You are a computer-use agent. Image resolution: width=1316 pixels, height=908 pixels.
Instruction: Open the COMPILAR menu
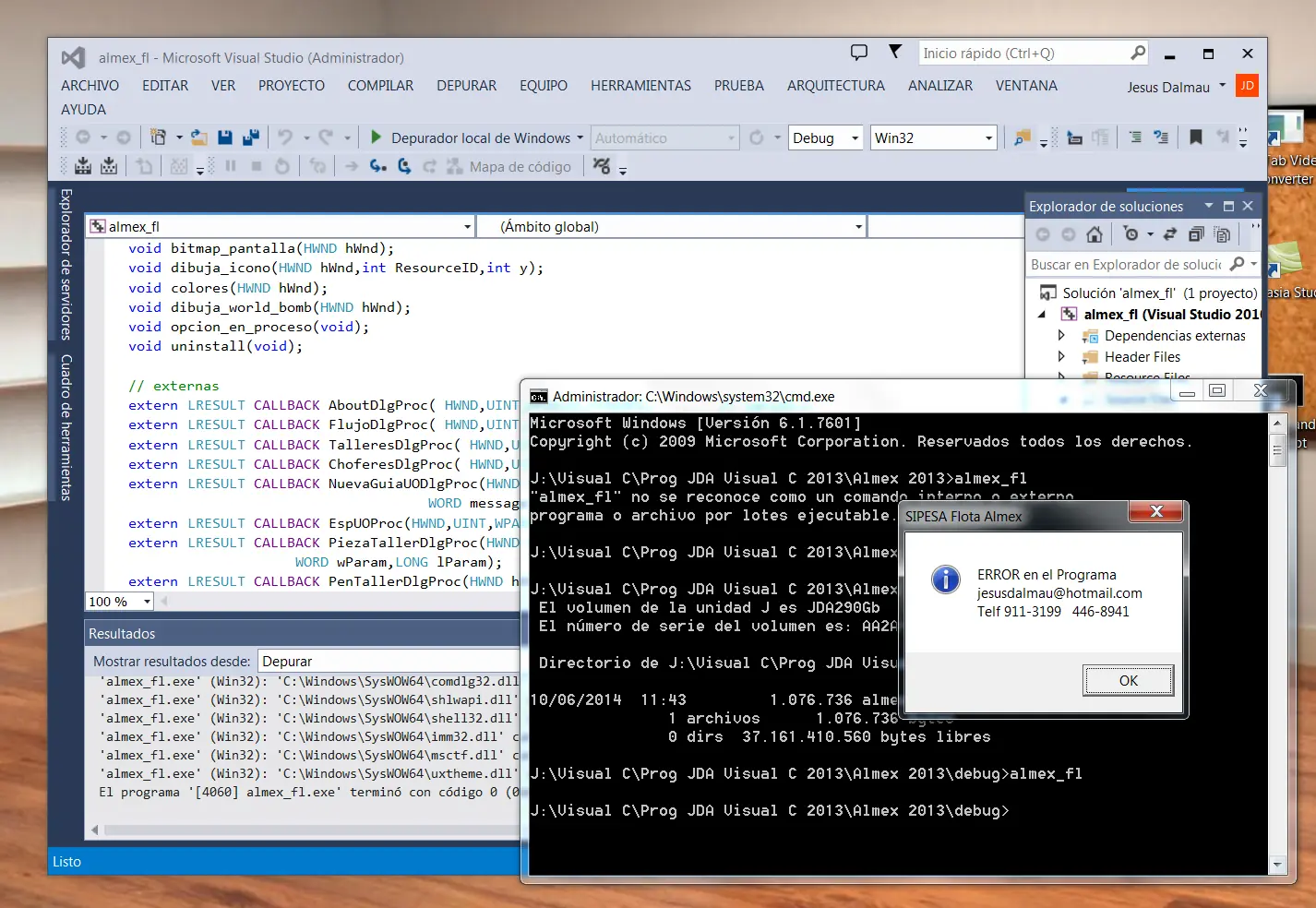[x=380, y=85]
